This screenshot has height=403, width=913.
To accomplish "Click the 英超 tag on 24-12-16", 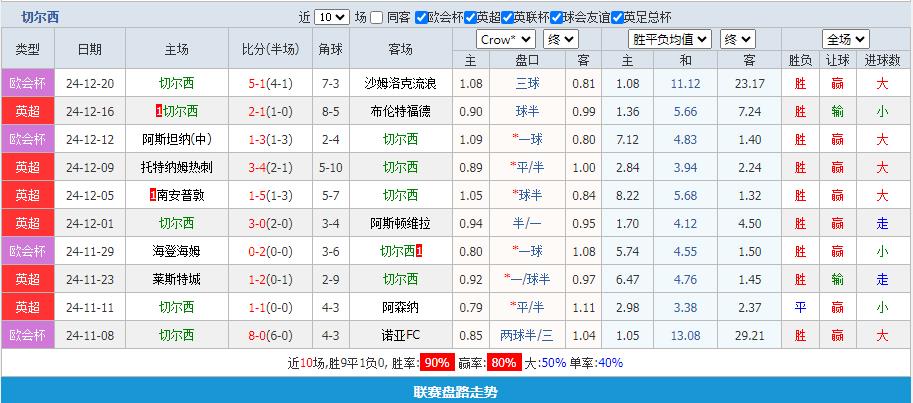I will pyautogui.click(x=27, y=111).
